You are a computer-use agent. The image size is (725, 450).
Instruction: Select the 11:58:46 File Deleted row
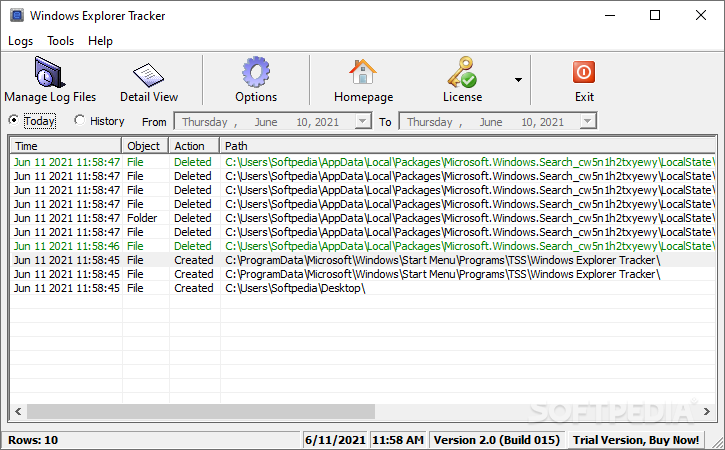pyautogui.click(x=363, y=246)
